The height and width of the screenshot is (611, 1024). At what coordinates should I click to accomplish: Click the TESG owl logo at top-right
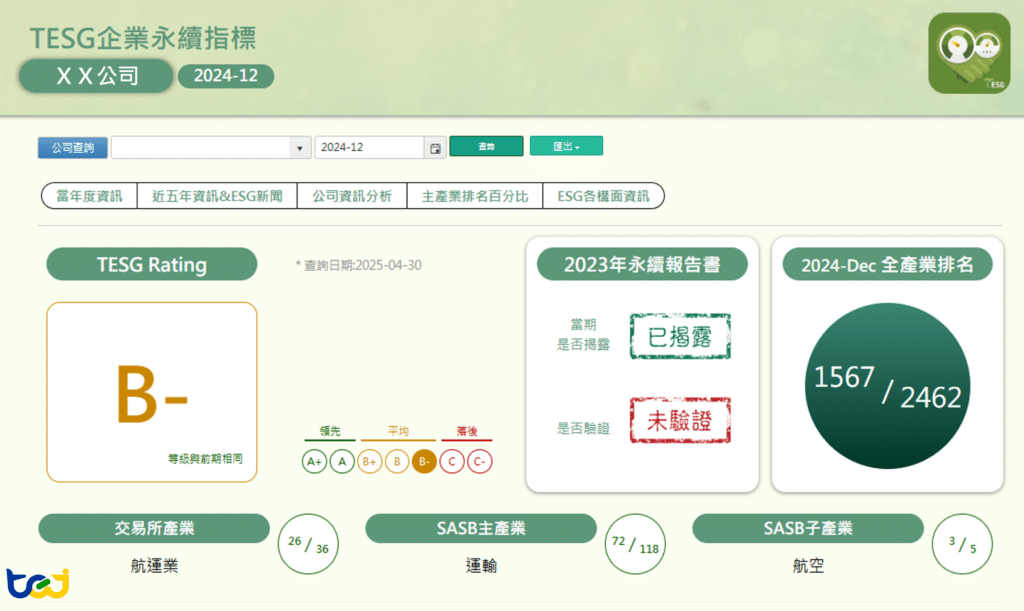click(969, 52)
